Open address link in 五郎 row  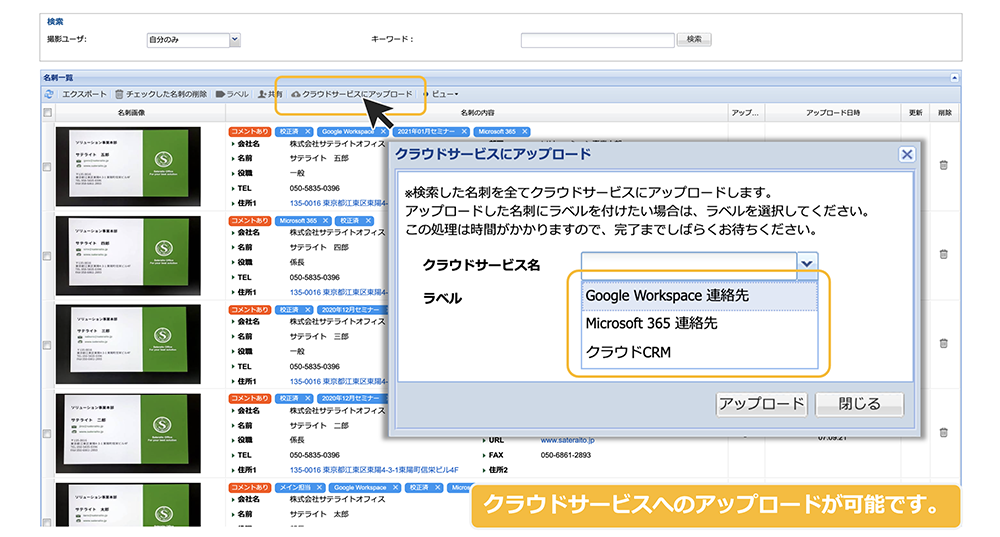tap(338, 203)
